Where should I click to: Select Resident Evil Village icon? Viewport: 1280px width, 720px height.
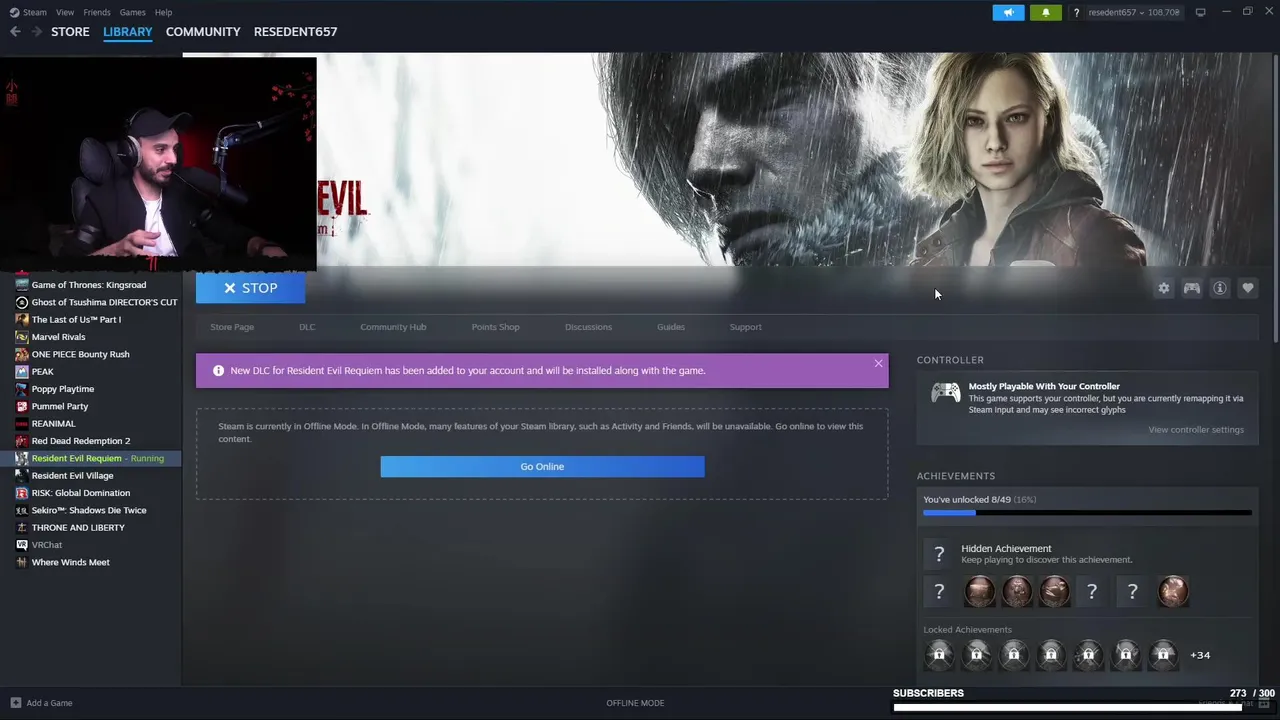pyautogui.click(x=22, y=475)
